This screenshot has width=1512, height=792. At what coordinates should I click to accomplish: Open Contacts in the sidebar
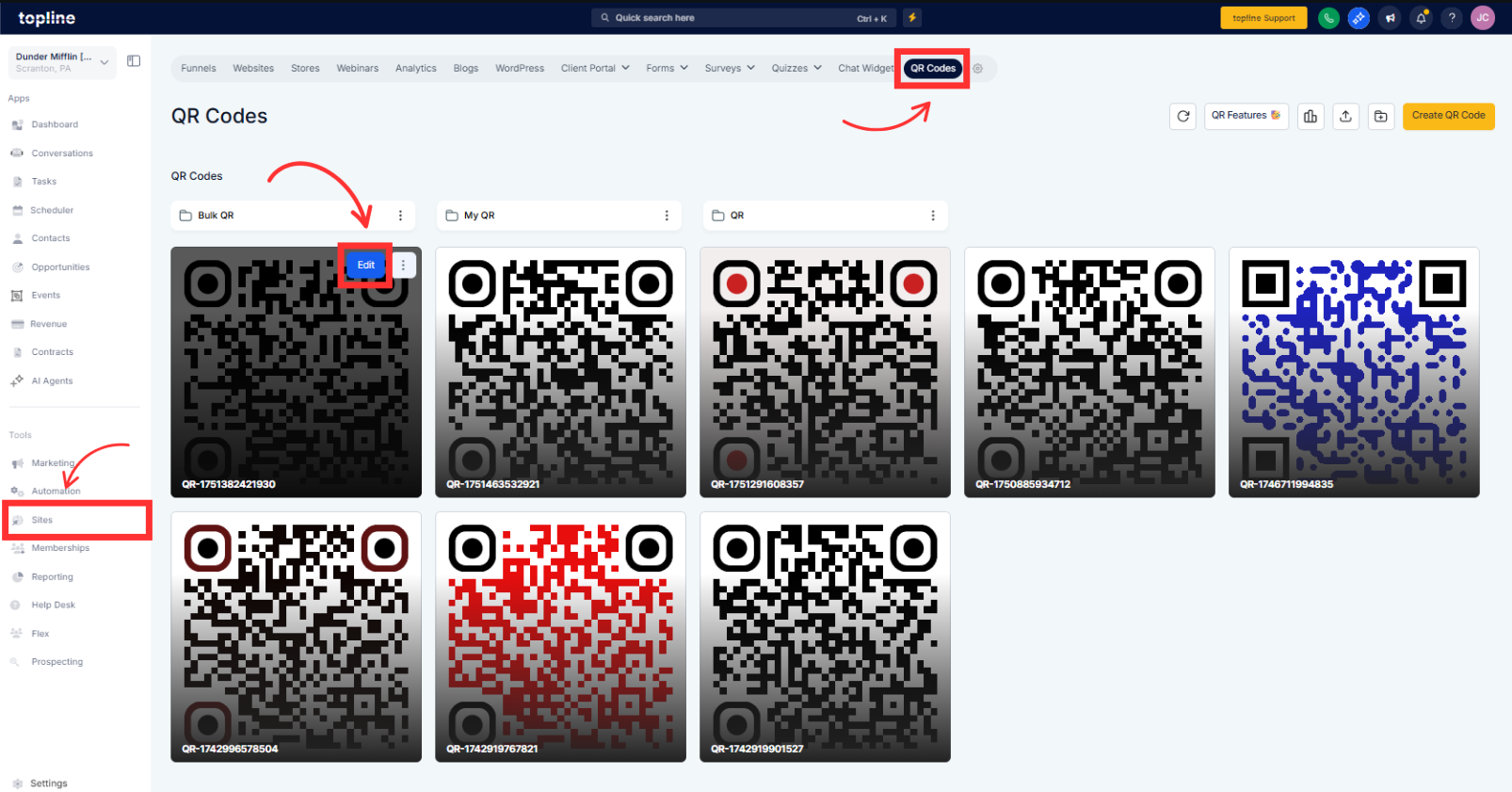pos(51,238)
